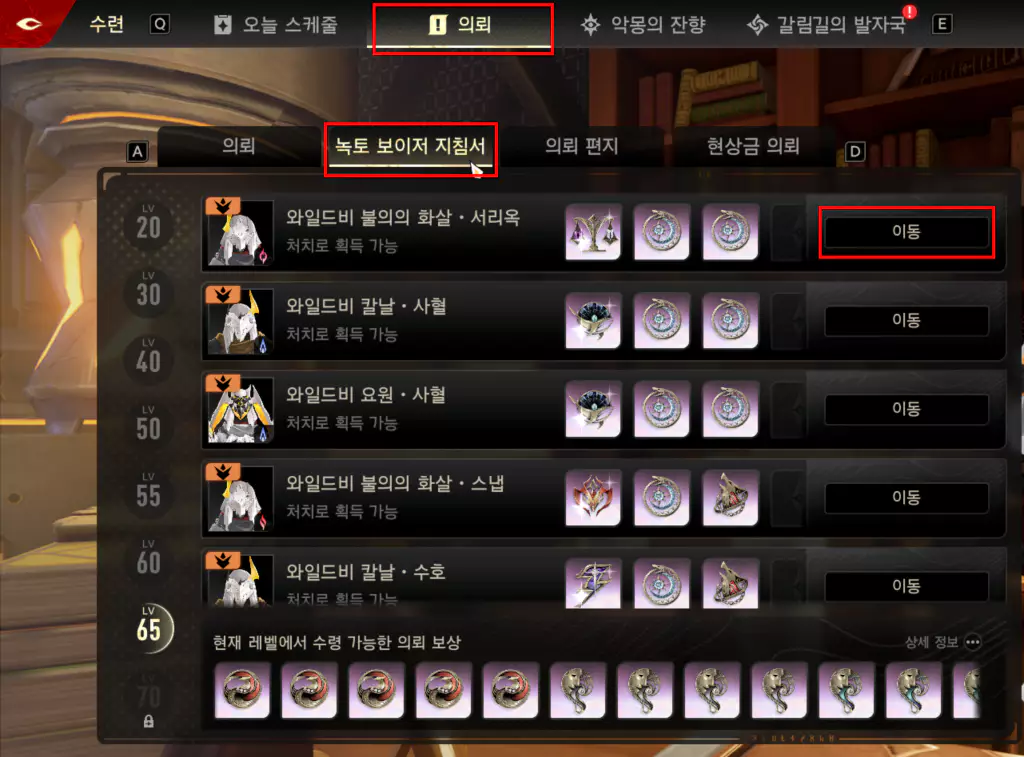Select level 30 in level list
This screenshot has height=757, width=1024.
click(x=148, y=291)
